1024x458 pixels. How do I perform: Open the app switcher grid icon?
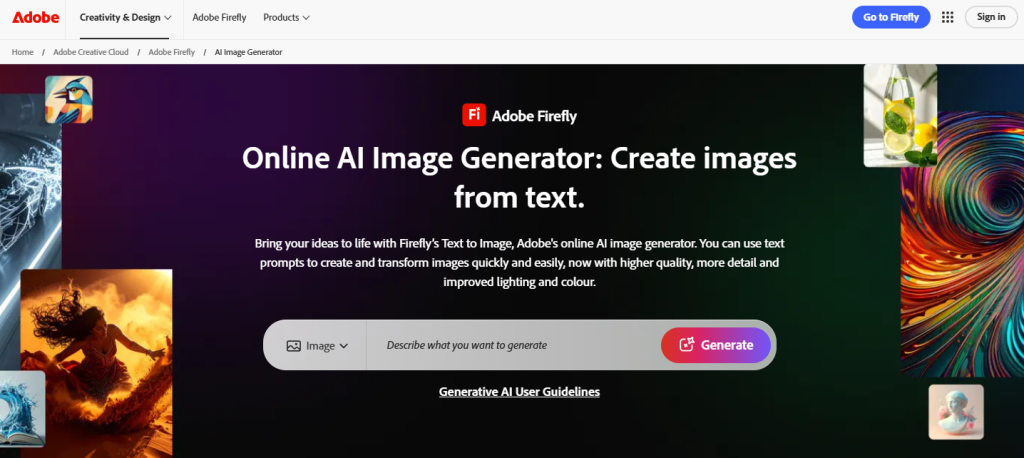(947, 18)
